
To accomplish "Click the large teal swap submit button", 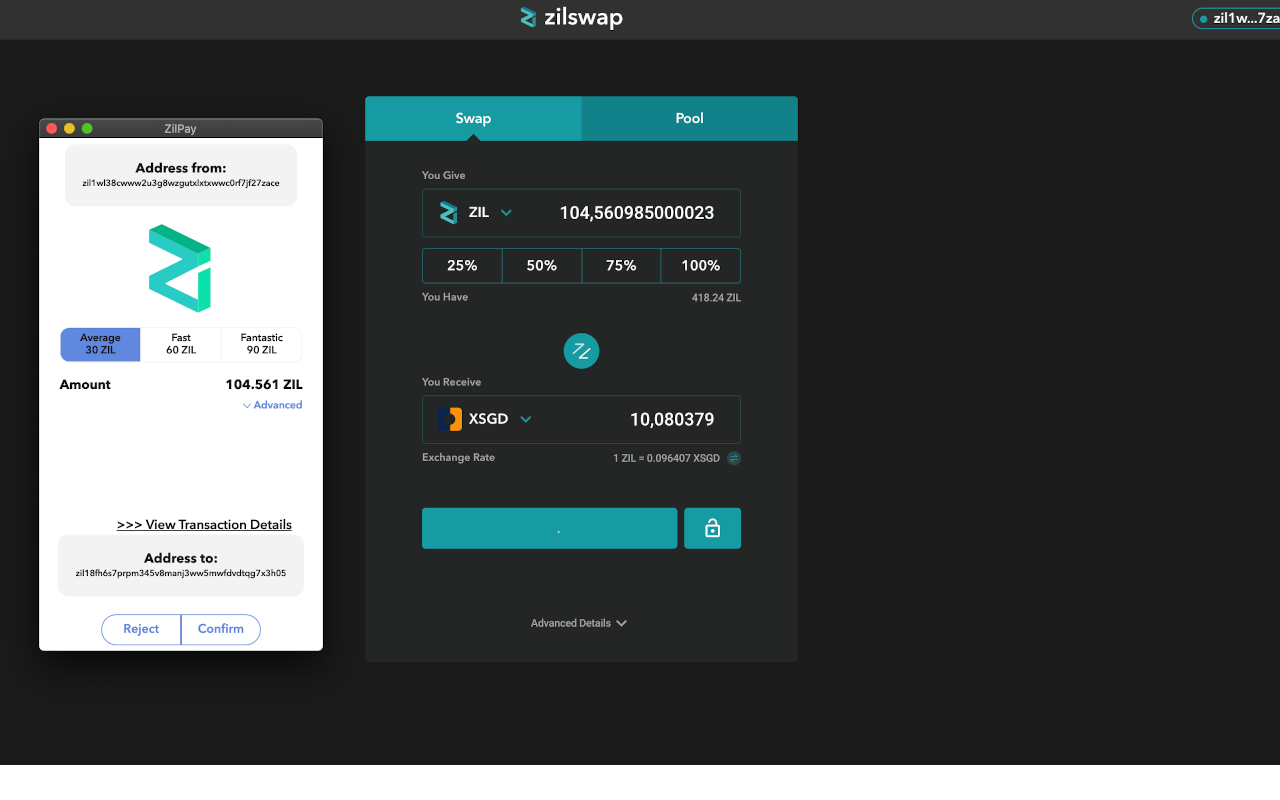I will (x=549, y=528).
